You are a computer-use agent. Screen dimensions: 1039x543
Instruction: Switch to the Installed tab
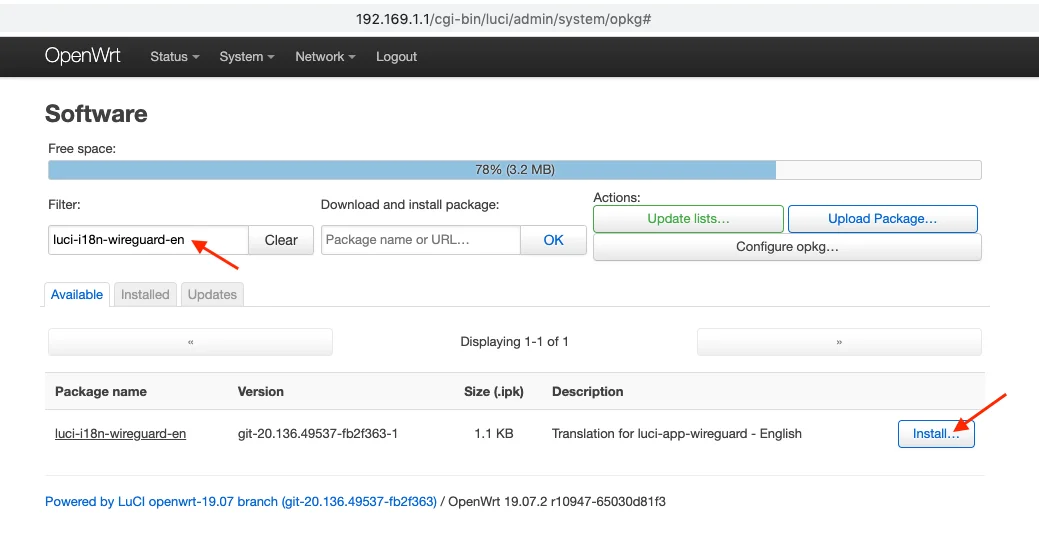[145, 295]
